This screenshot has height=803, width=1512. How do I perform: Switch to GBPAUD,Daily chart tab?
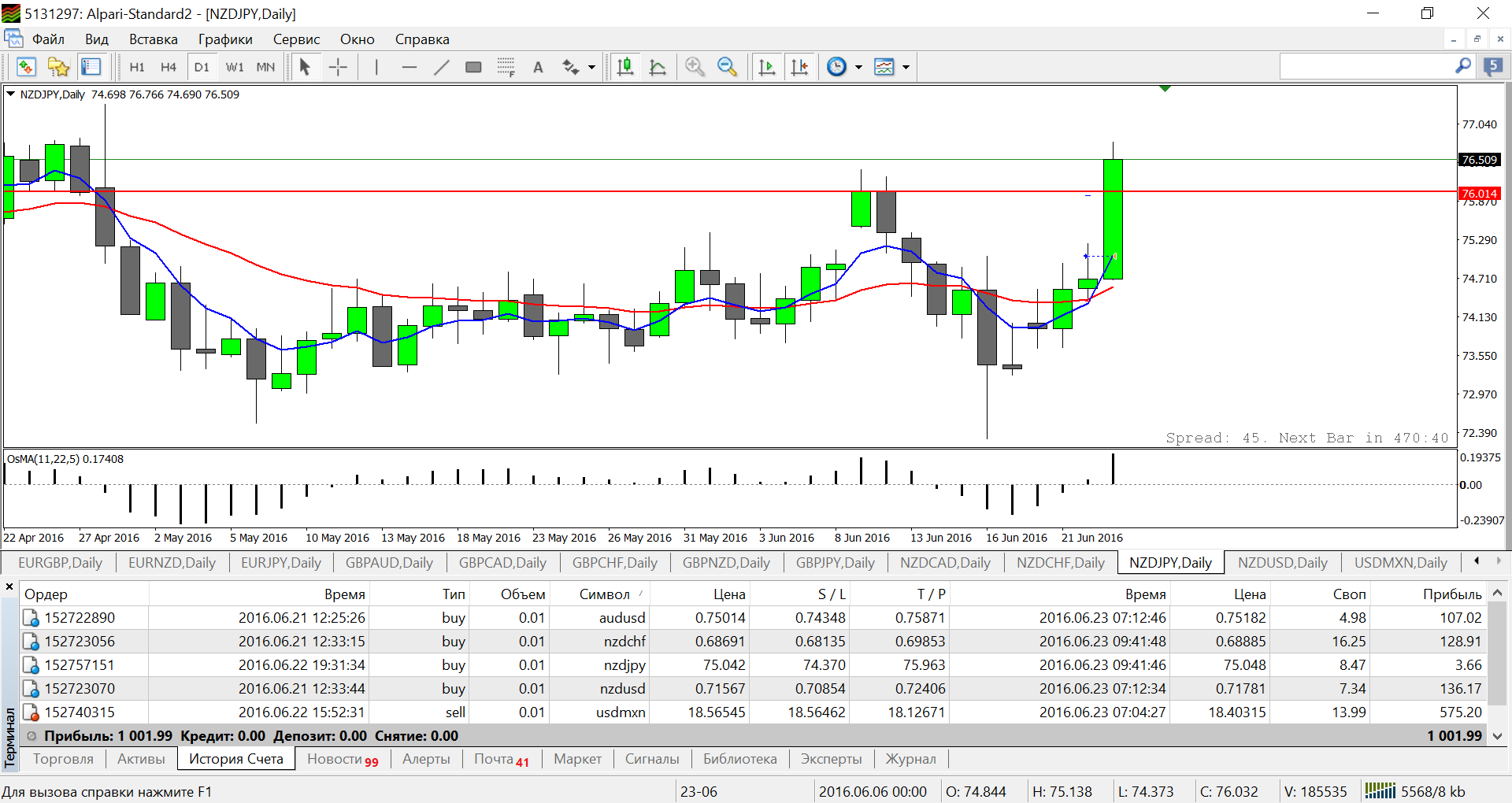point(389,563)
